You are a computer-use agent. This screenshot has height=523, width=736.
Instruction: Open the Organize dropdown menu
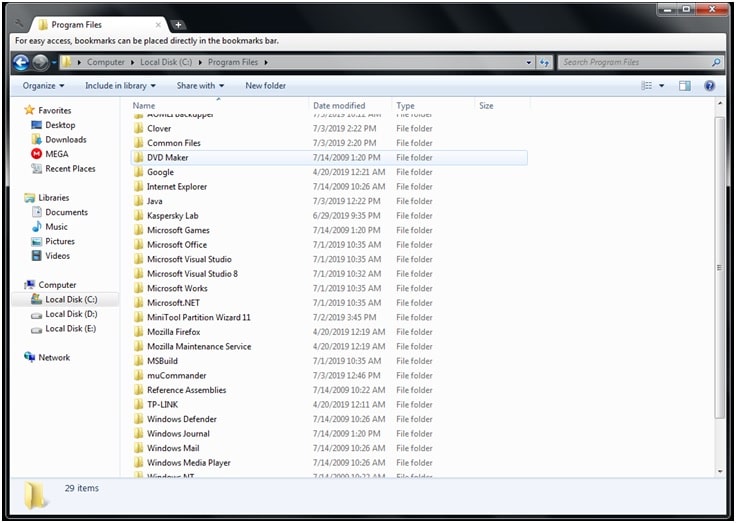pyautogui.click(x=43, y=86)
